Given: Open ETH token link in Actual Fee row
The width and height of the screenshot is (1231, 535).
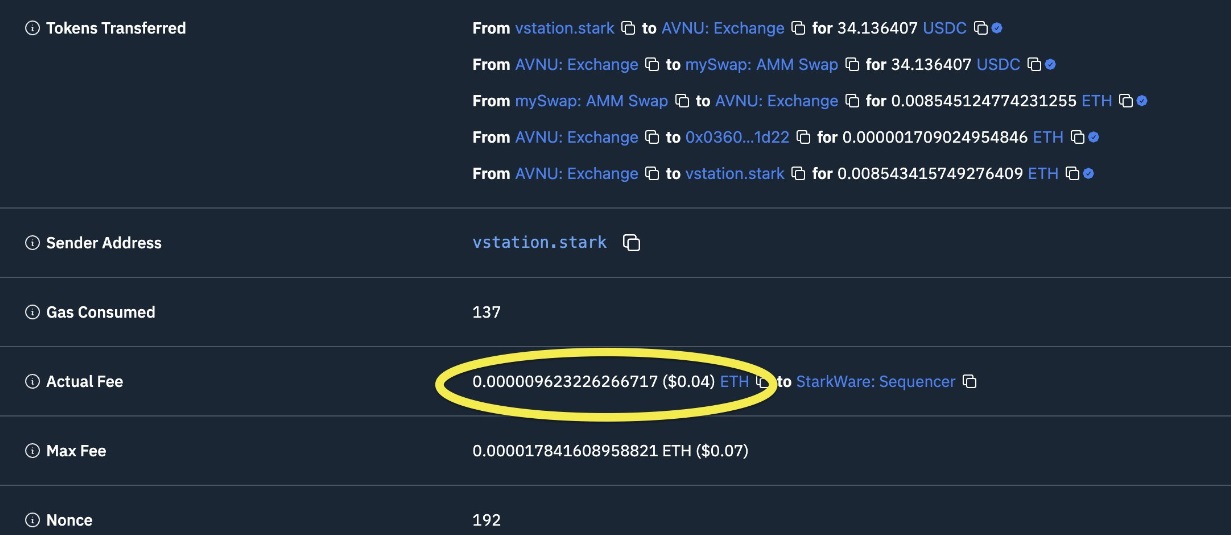Looking at the screenshot, I should (x=734, y=382).
